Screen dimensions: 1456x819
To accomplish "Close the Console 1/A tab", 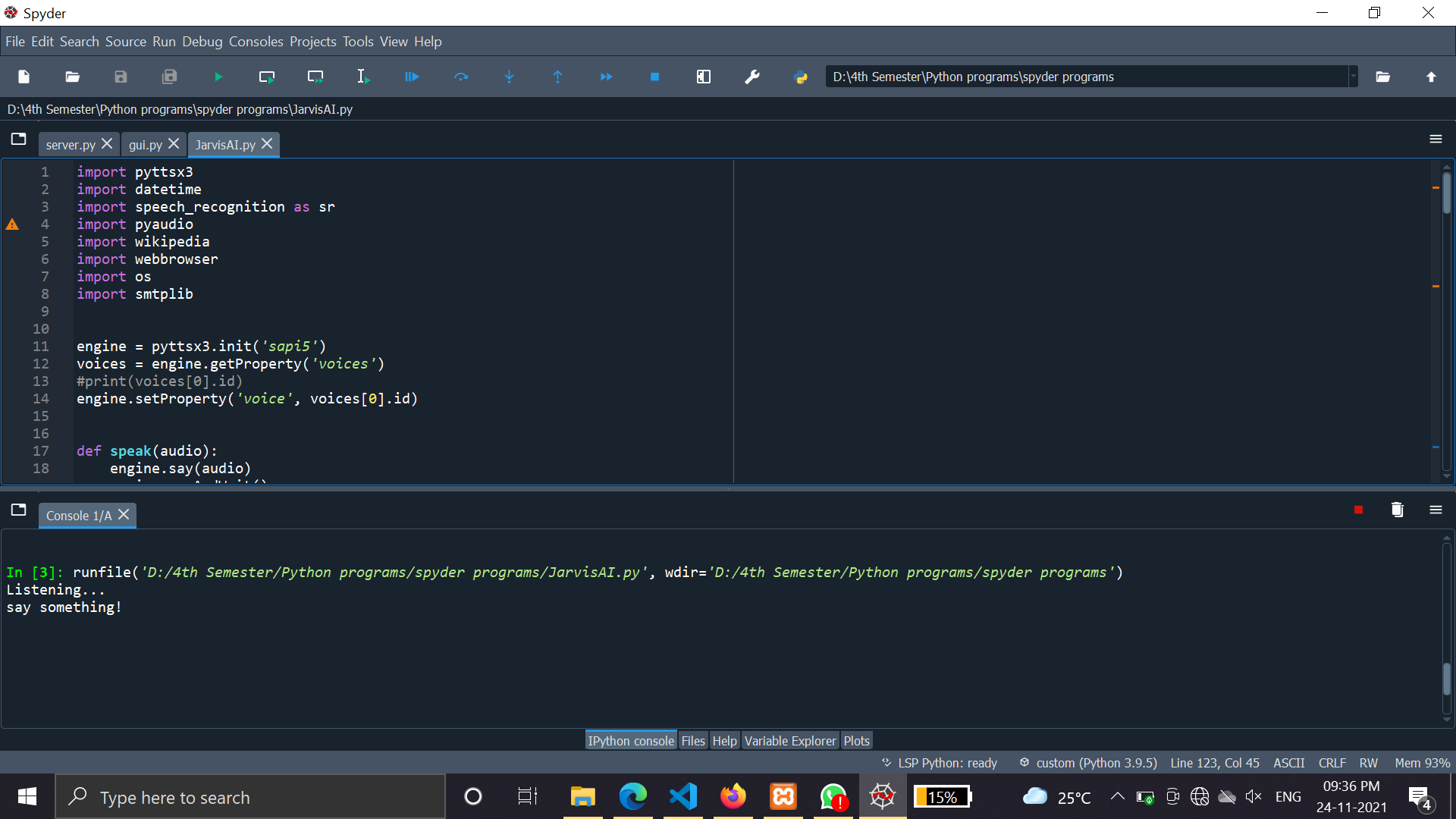I will [x=124, y=514].
